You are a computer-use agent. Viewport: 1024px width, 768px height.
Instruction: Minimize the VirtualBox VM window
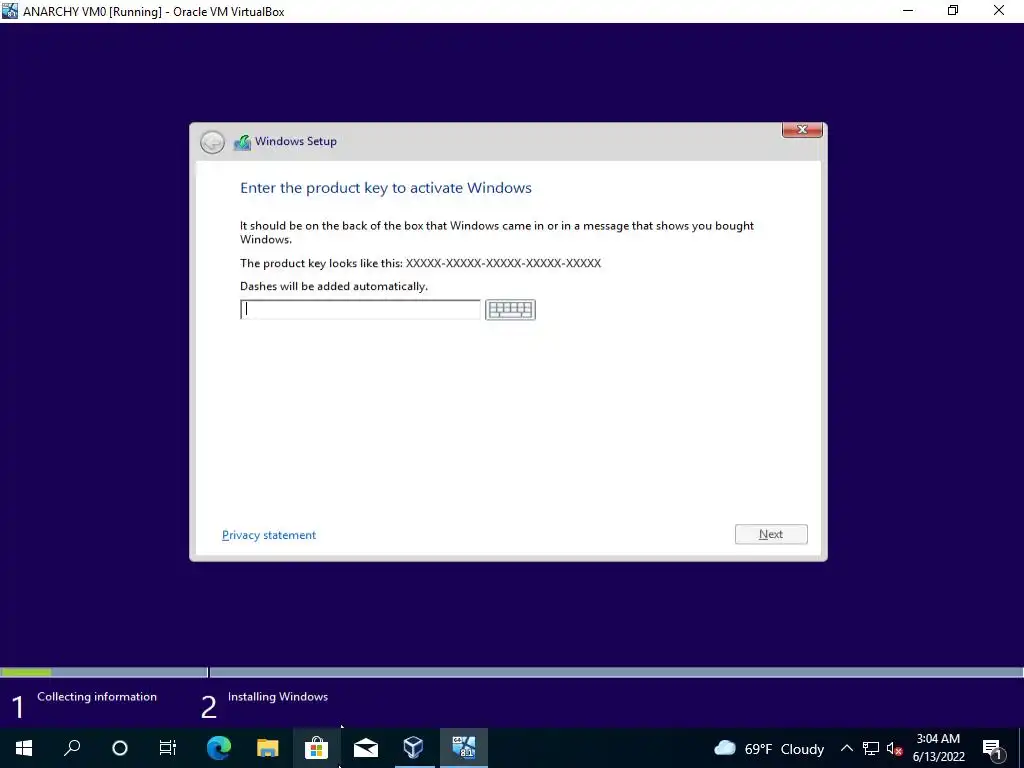click(x=908, y=10)
